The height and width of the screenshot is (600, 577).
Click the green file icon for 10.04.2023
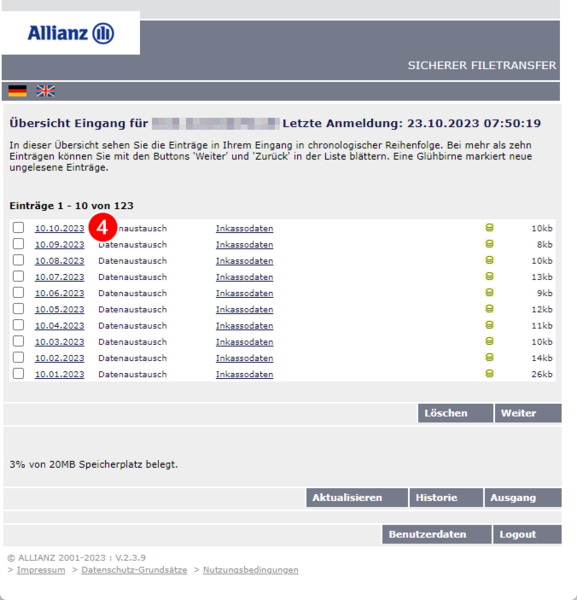[x=489, y=325]
